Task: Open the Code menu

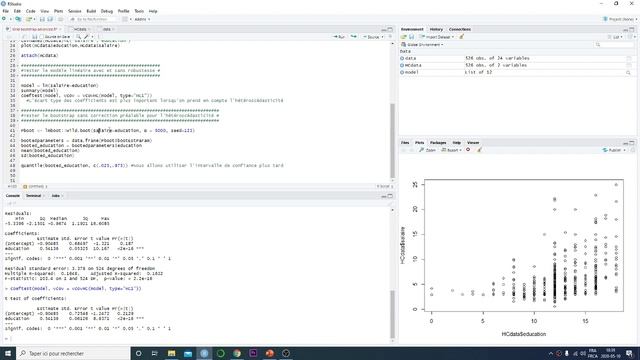Action: click(31, 11)
